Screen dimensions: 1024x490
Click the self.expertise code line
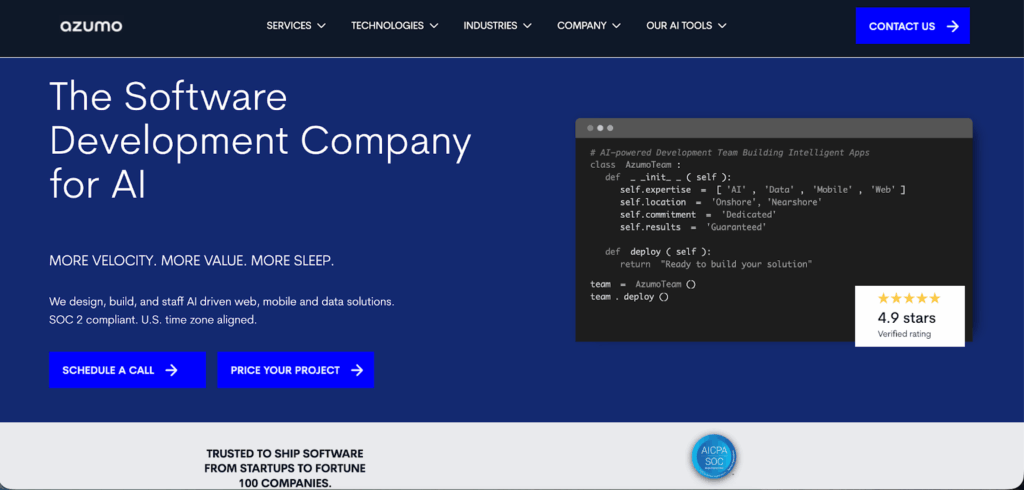point(762,189)
